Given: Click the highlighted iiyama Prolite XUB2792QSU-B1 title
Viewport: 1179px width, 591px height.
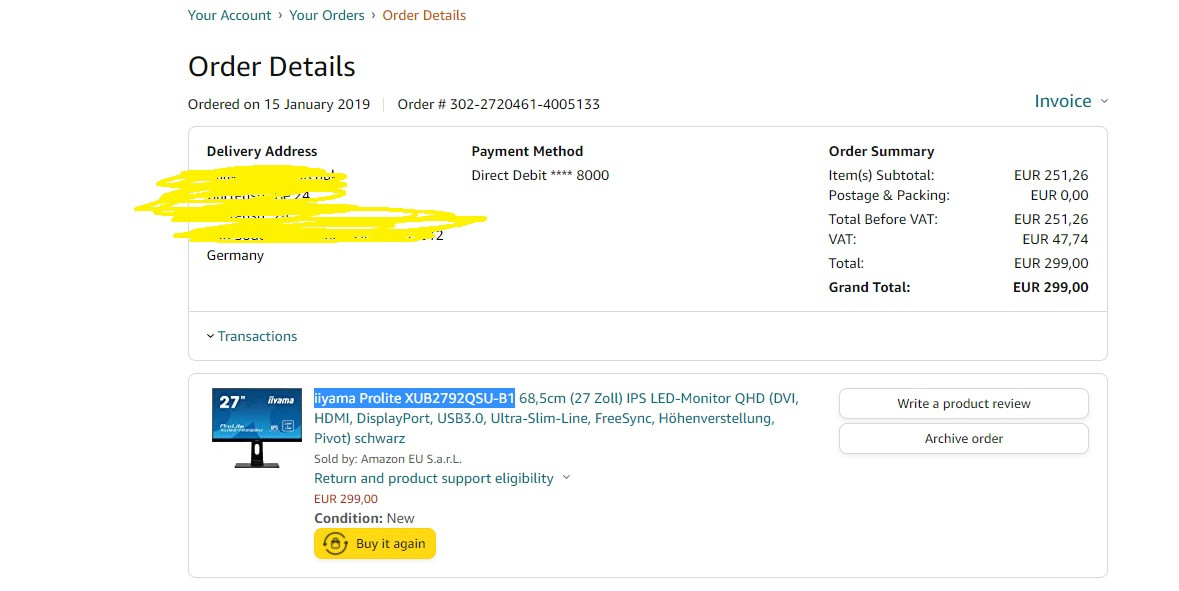Looking at the screenshot, I should (414, 398).
